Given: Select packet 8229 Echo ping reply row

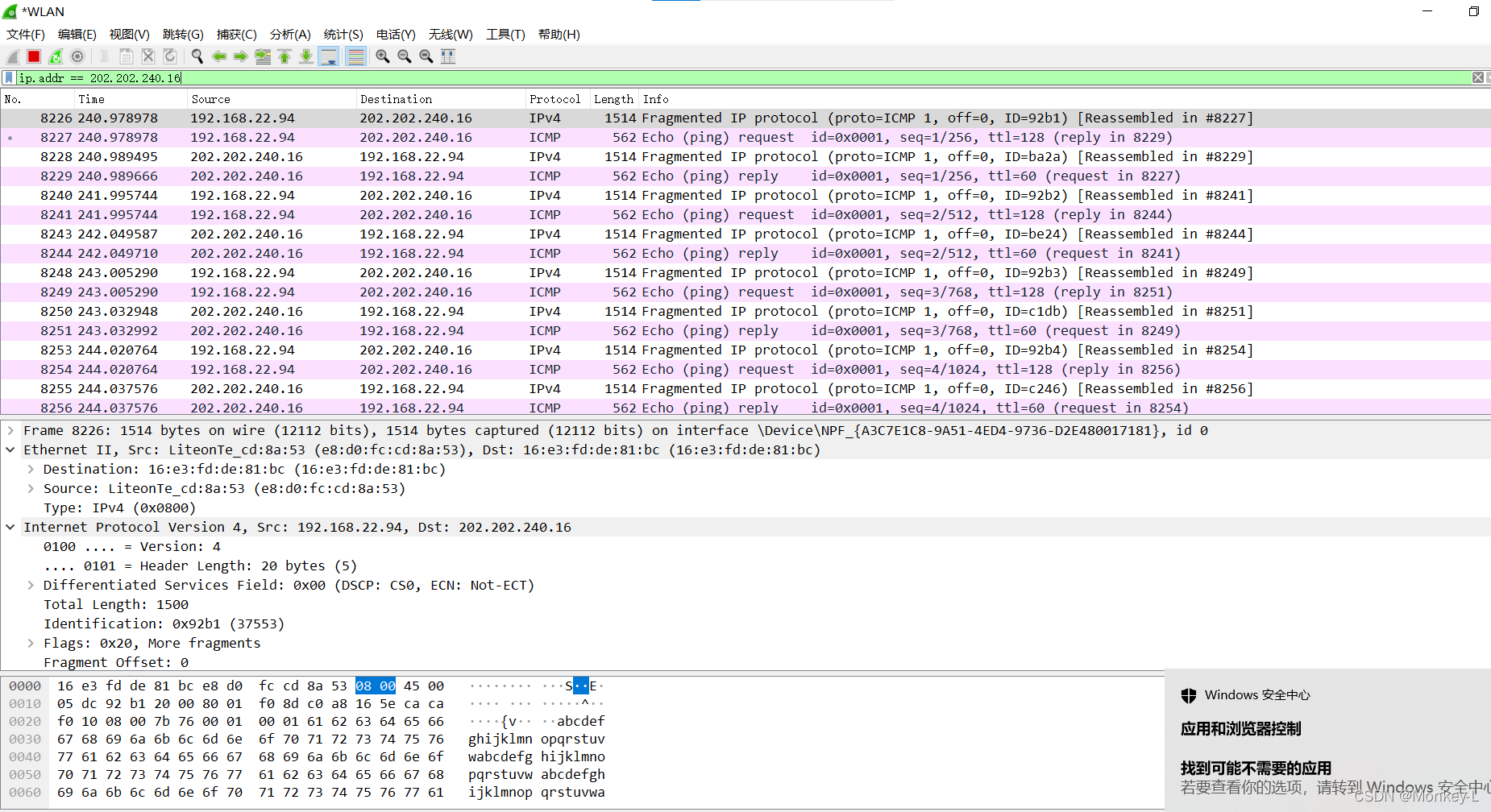Looking at the screenshot, I should tap(745, 176).
